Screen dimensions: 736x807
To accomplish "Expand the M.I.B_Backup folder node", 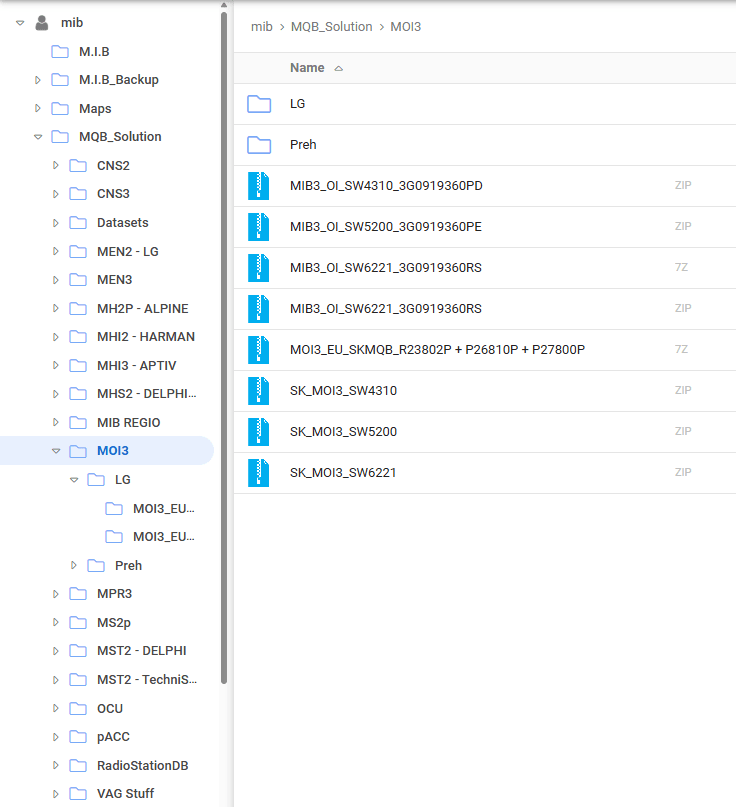I will [38, 80].
